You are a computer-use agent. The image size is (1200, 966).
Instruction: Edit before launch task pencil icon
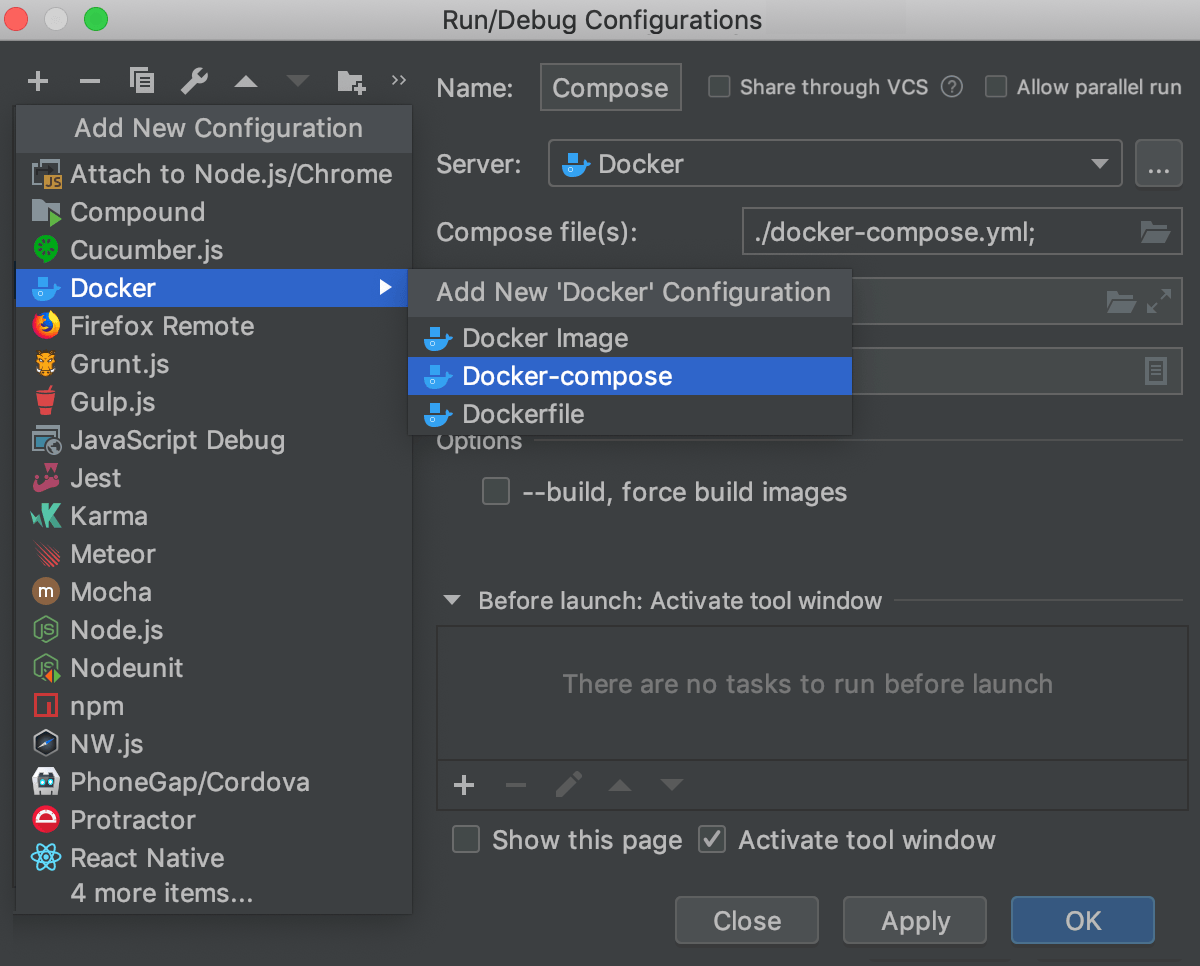click(x=568, y=785)
